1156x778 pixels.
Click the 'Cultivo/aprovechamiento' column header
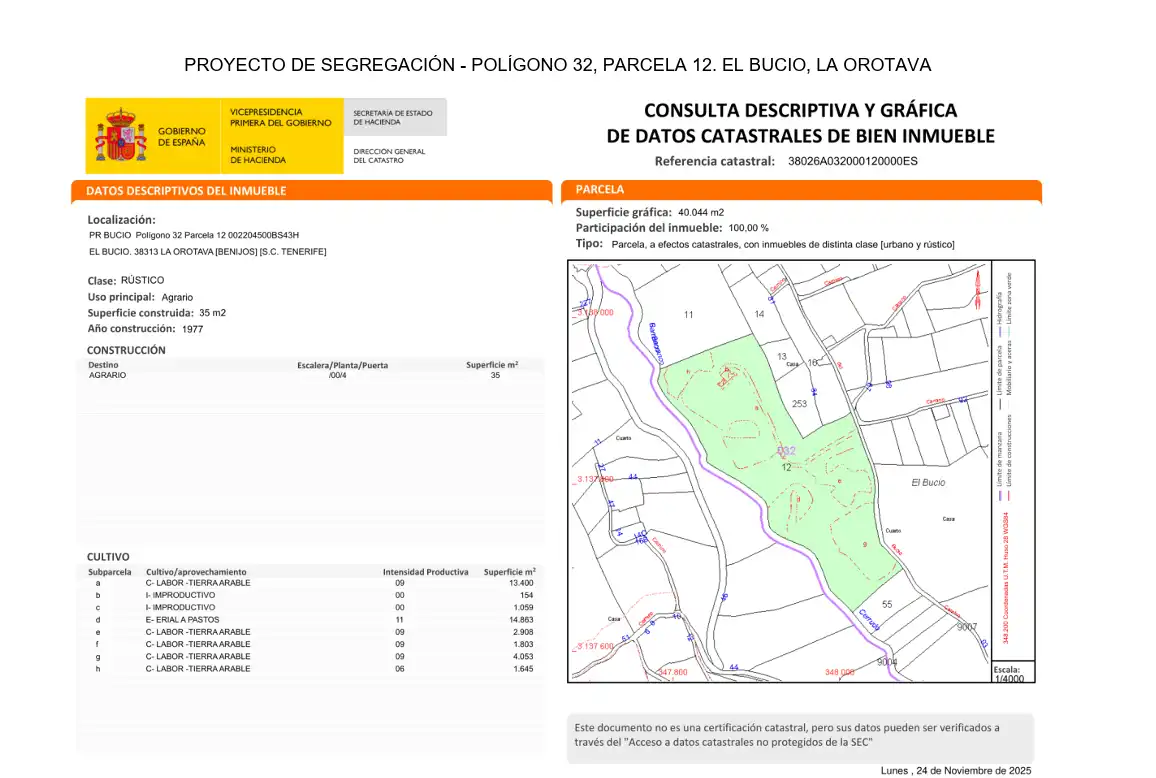coord(196,572)
